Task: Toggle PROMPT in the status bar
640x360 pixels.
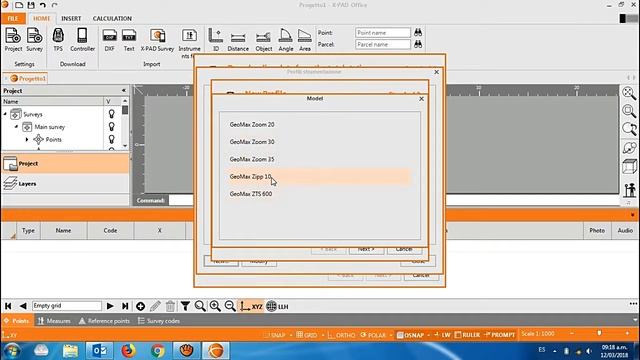Action: 500,335
